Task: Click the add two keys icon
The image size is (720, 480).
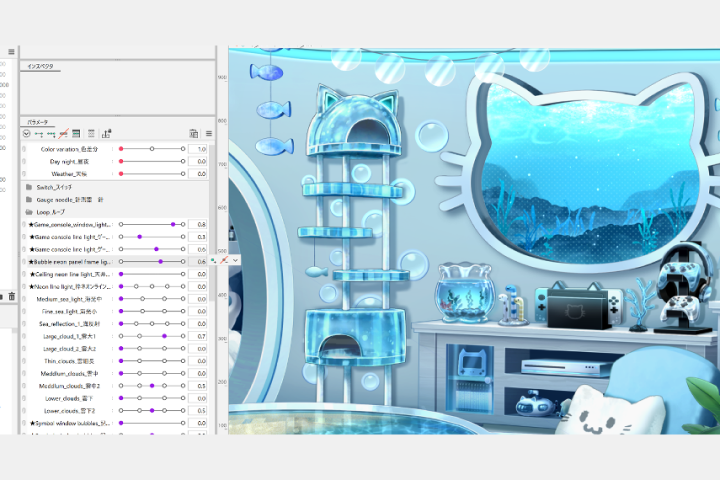Action: tap(39, 134)
